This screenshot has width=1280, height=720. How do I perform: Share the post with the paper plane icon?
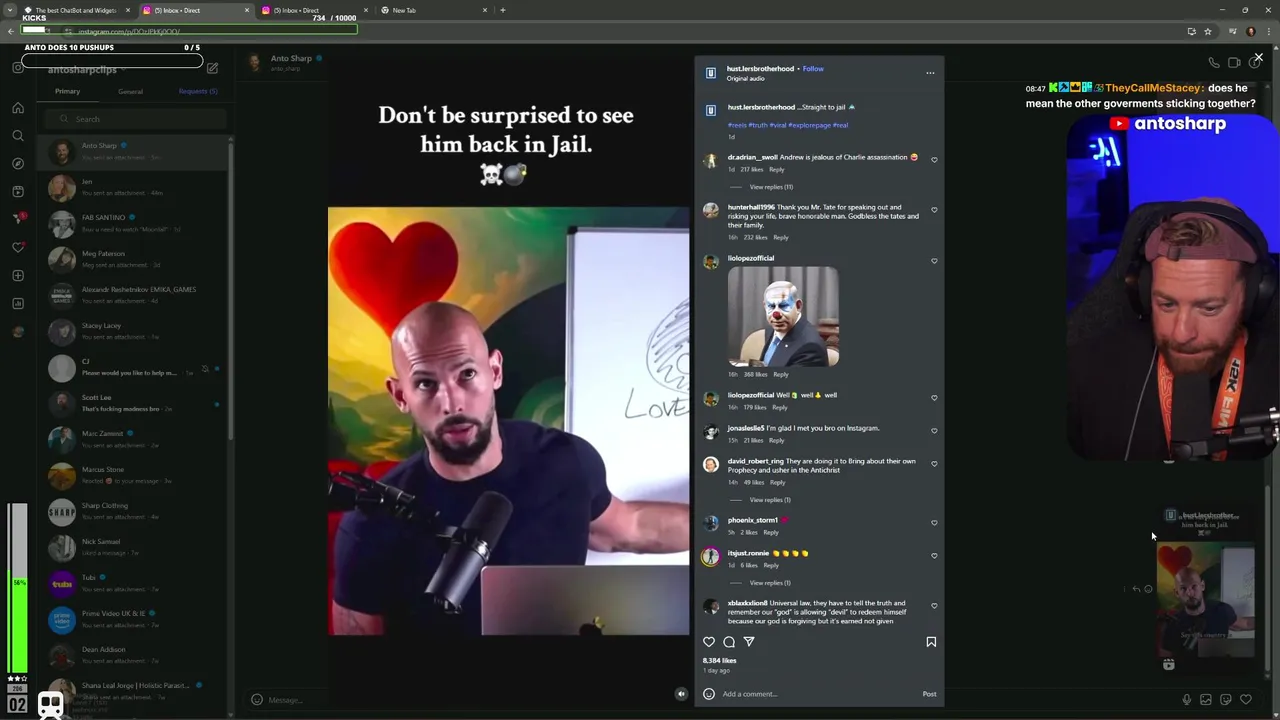tap(749, 642)
